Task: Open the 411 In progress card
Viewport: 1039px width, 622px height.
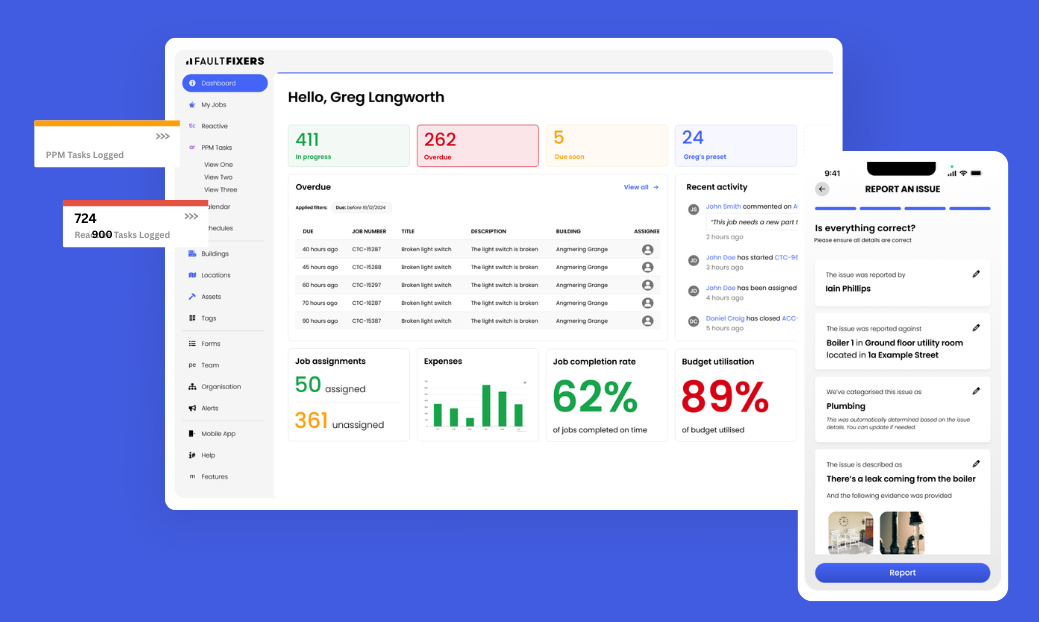Action: pos(349,146)
